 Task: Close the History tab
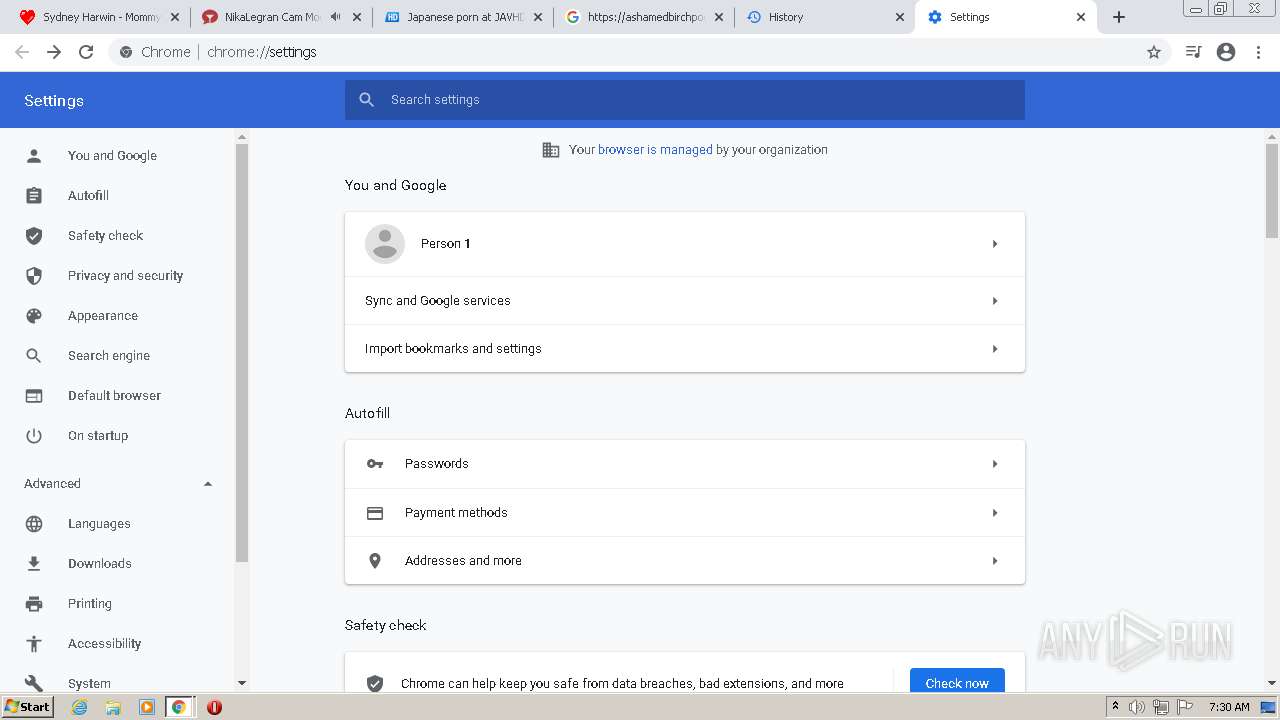(x=899, y=17)
